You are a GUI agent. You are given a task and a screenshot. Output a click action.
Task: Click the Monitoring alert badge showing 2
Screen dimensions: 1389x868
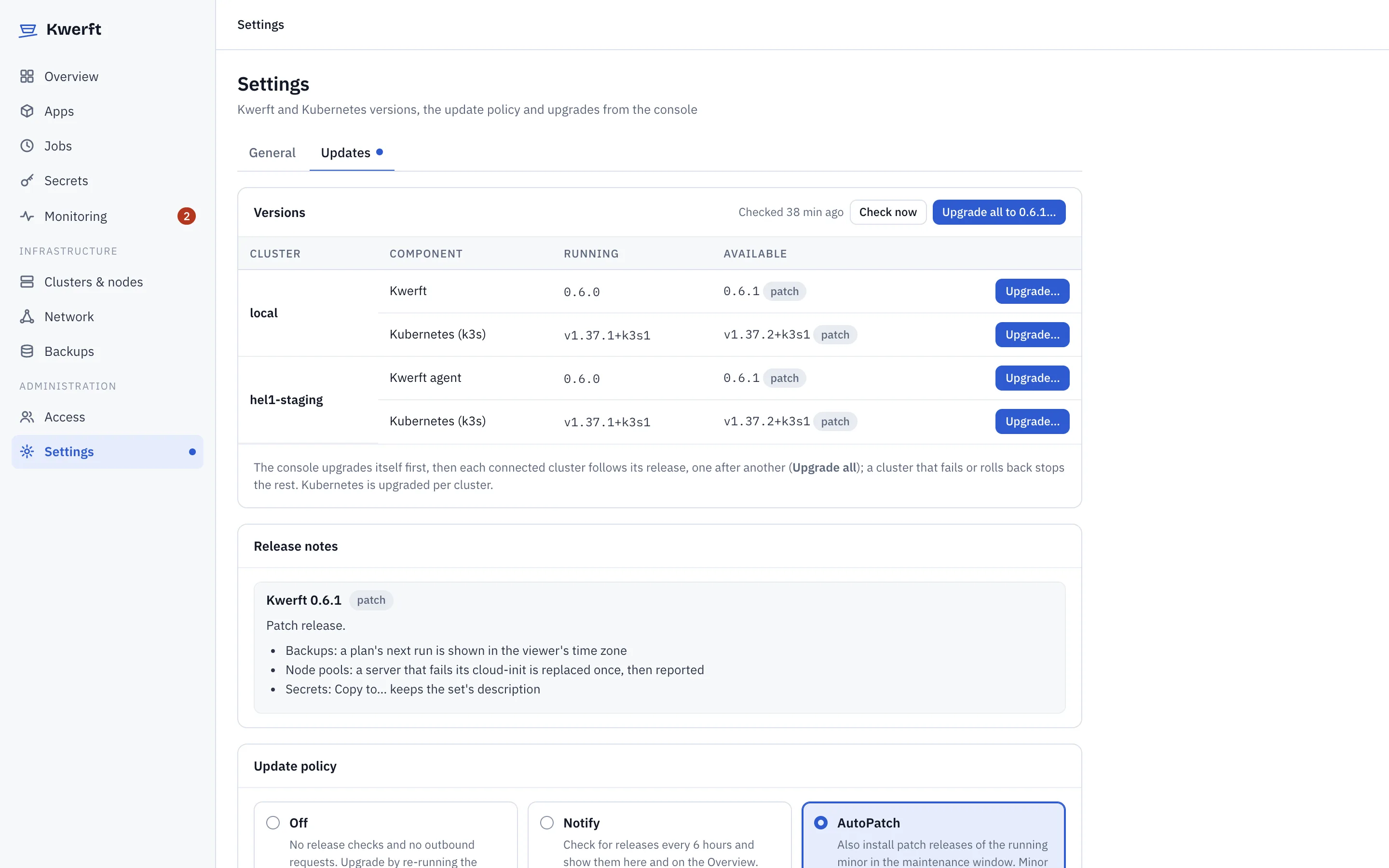pyautogui.click(x=187, y=216)
